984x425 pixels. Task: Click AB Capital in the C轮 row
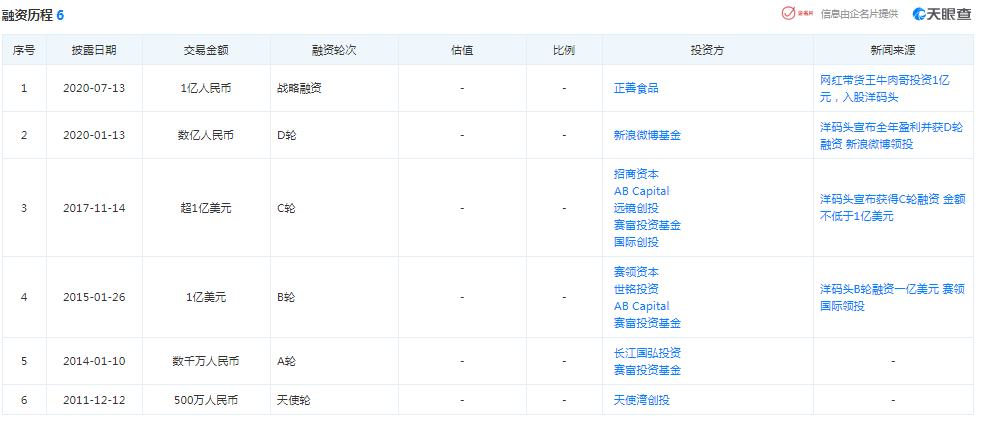tap(641, 191)
